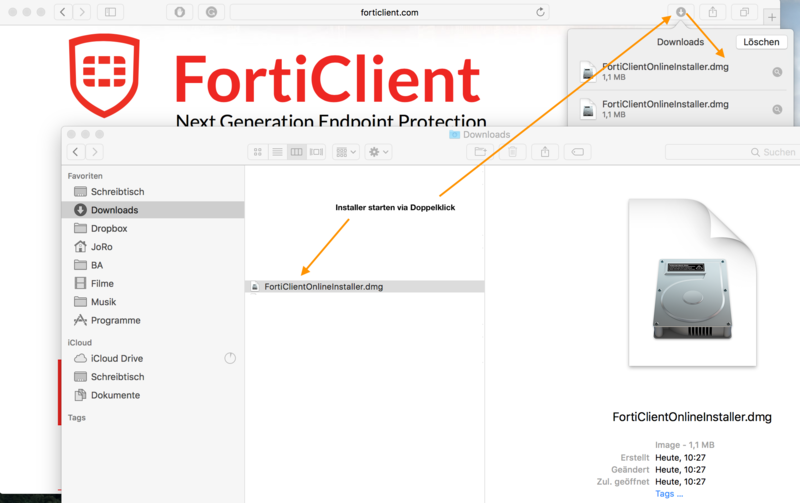
Task: Open Finder action gear dropdown
Action: (x=379, y=152)
